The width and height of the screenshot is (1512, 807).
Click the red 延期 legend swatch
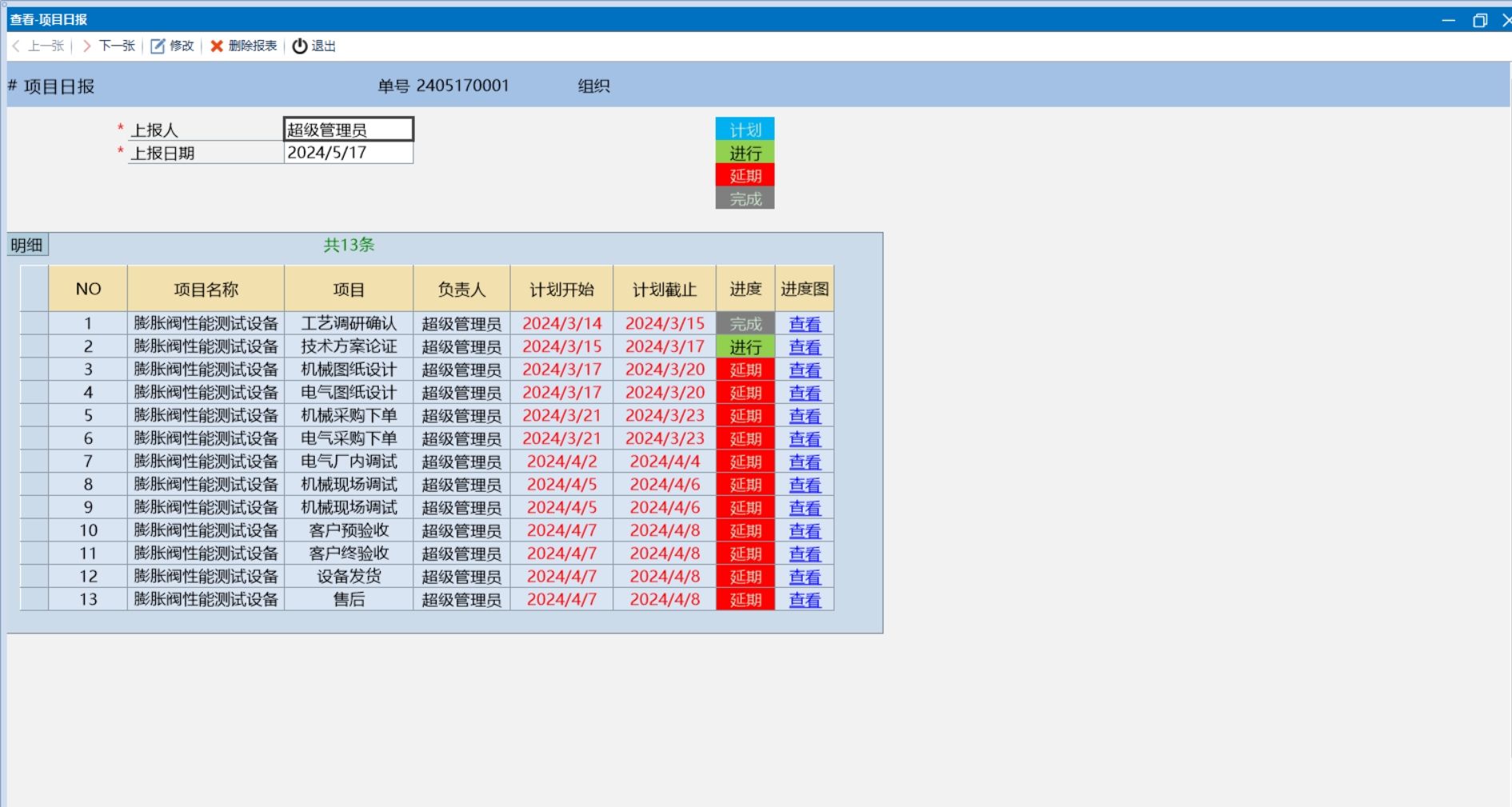tap(745, 176)
